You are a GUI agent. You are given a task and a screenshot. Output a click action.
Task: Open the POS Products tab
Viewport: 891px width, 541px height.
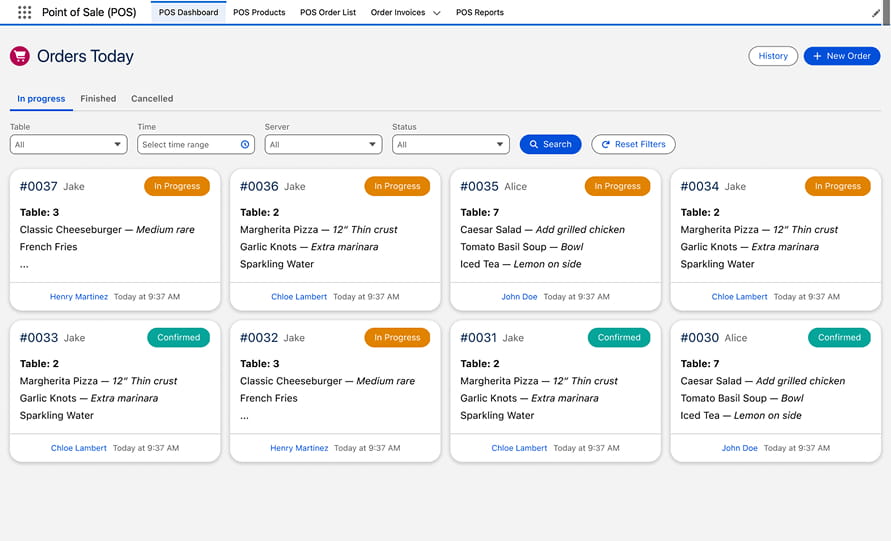point(259,13)
